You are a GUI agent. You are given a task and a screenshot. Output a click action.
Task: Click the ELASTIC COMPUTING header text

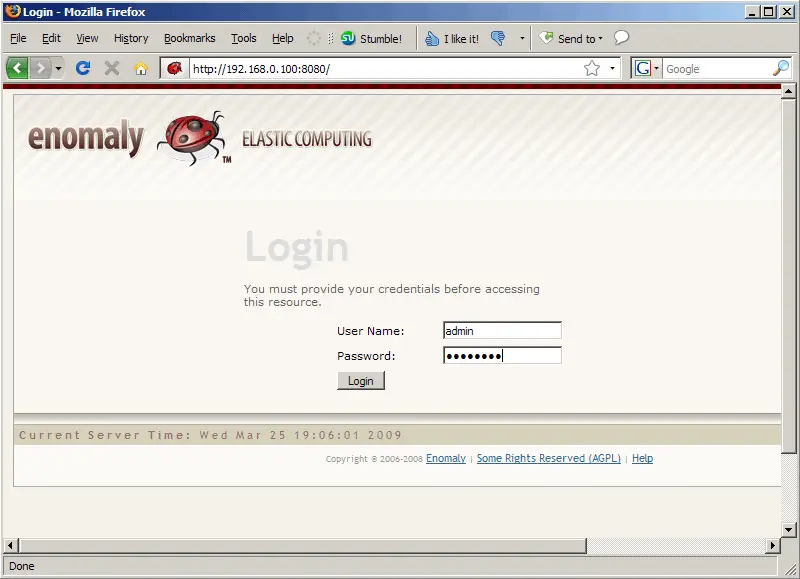pos(307,139)
